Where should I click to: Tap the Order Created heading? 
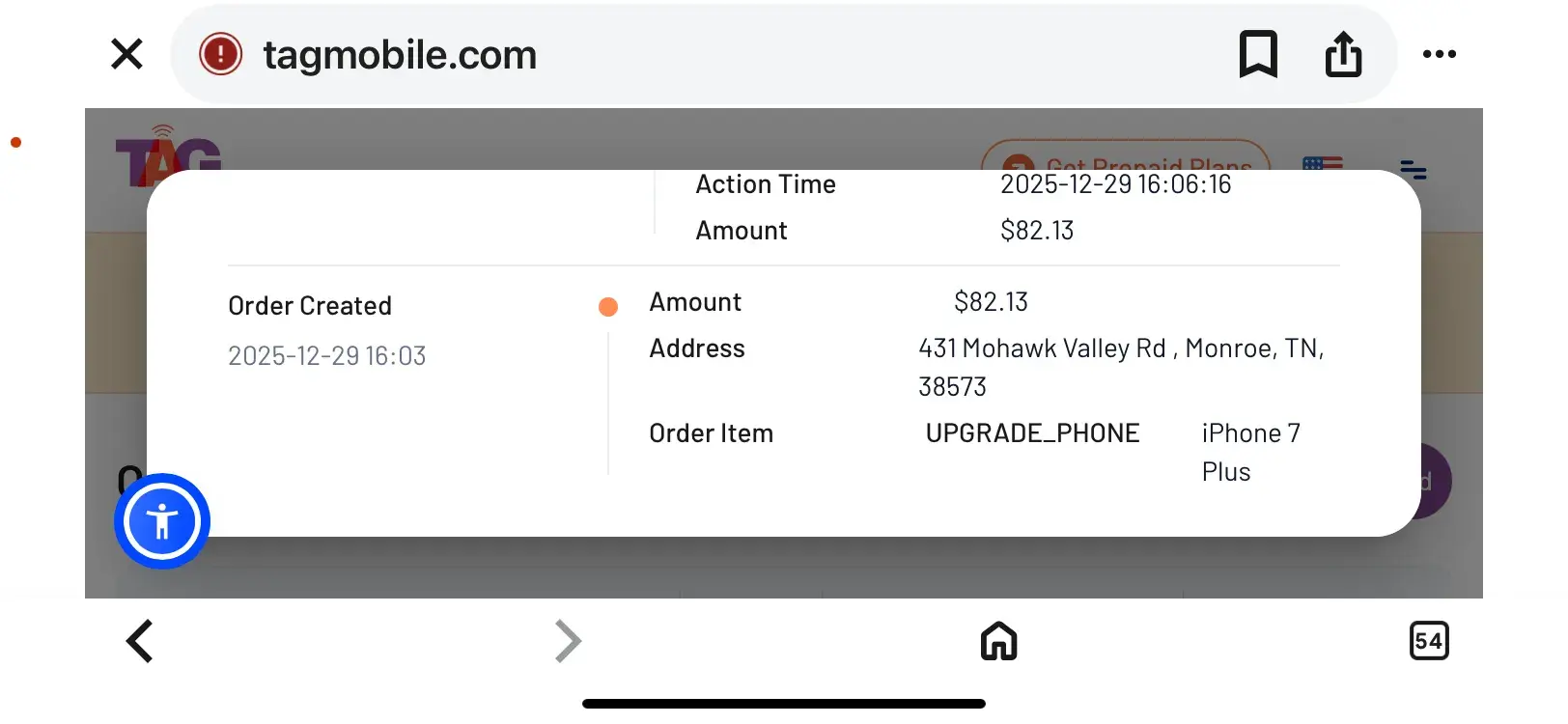coord(310,306)
